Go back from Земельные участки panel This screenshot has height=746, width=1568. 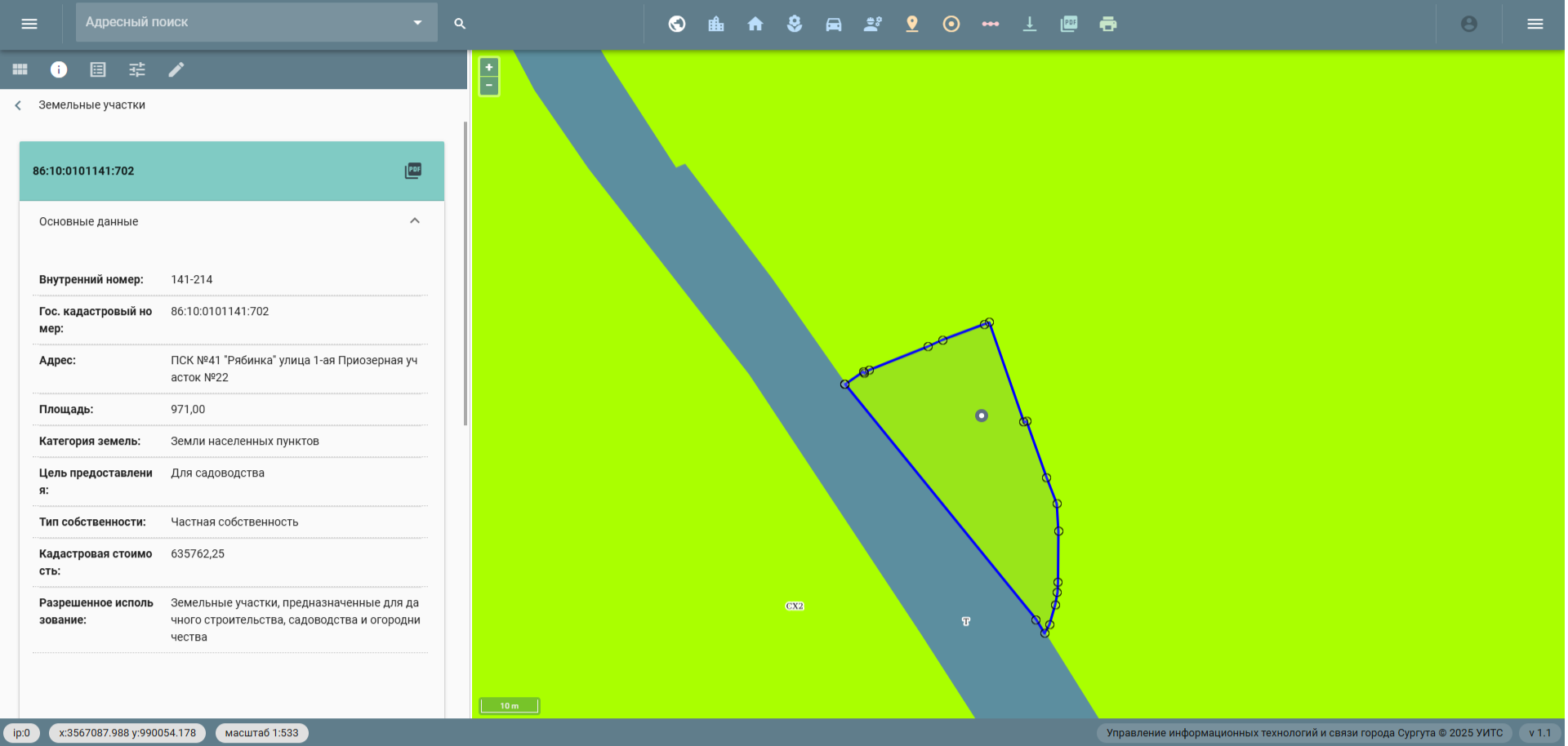18,105
